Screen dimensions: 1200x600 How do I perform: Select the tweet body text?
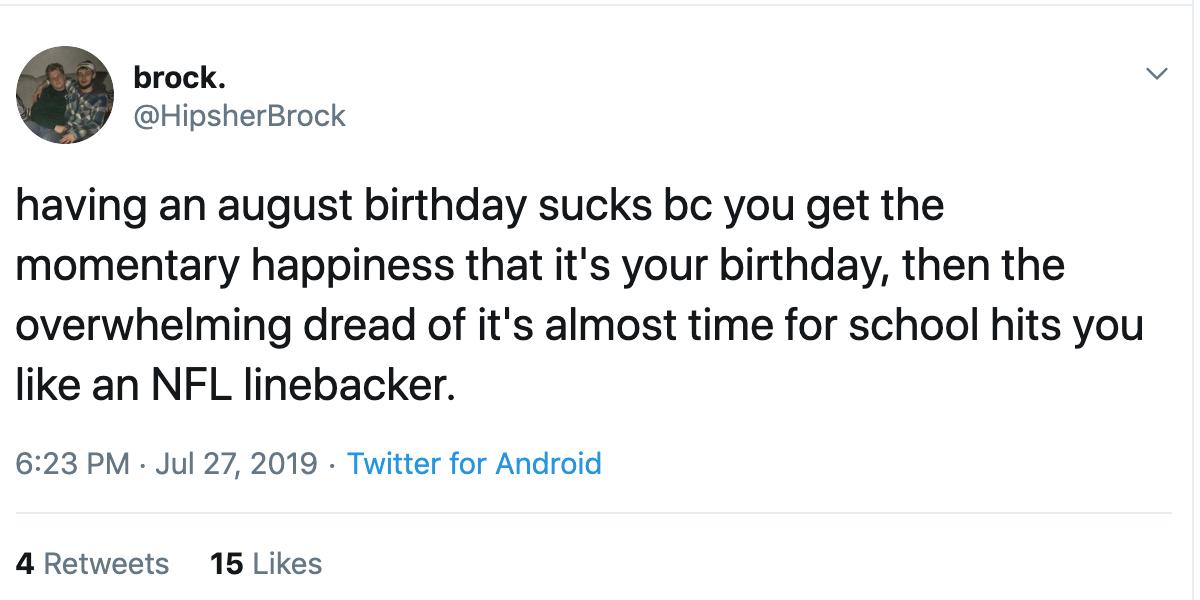(x=580, y=293)
